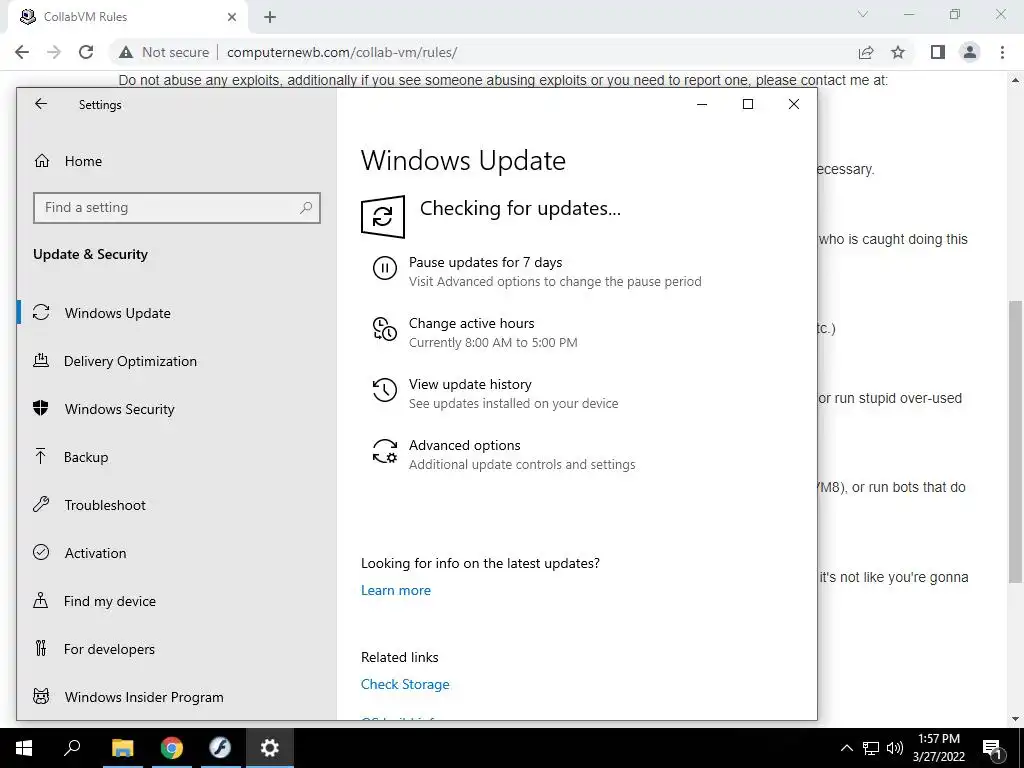
Task: Click the Find my device person icon
Action: click(40, 600)
